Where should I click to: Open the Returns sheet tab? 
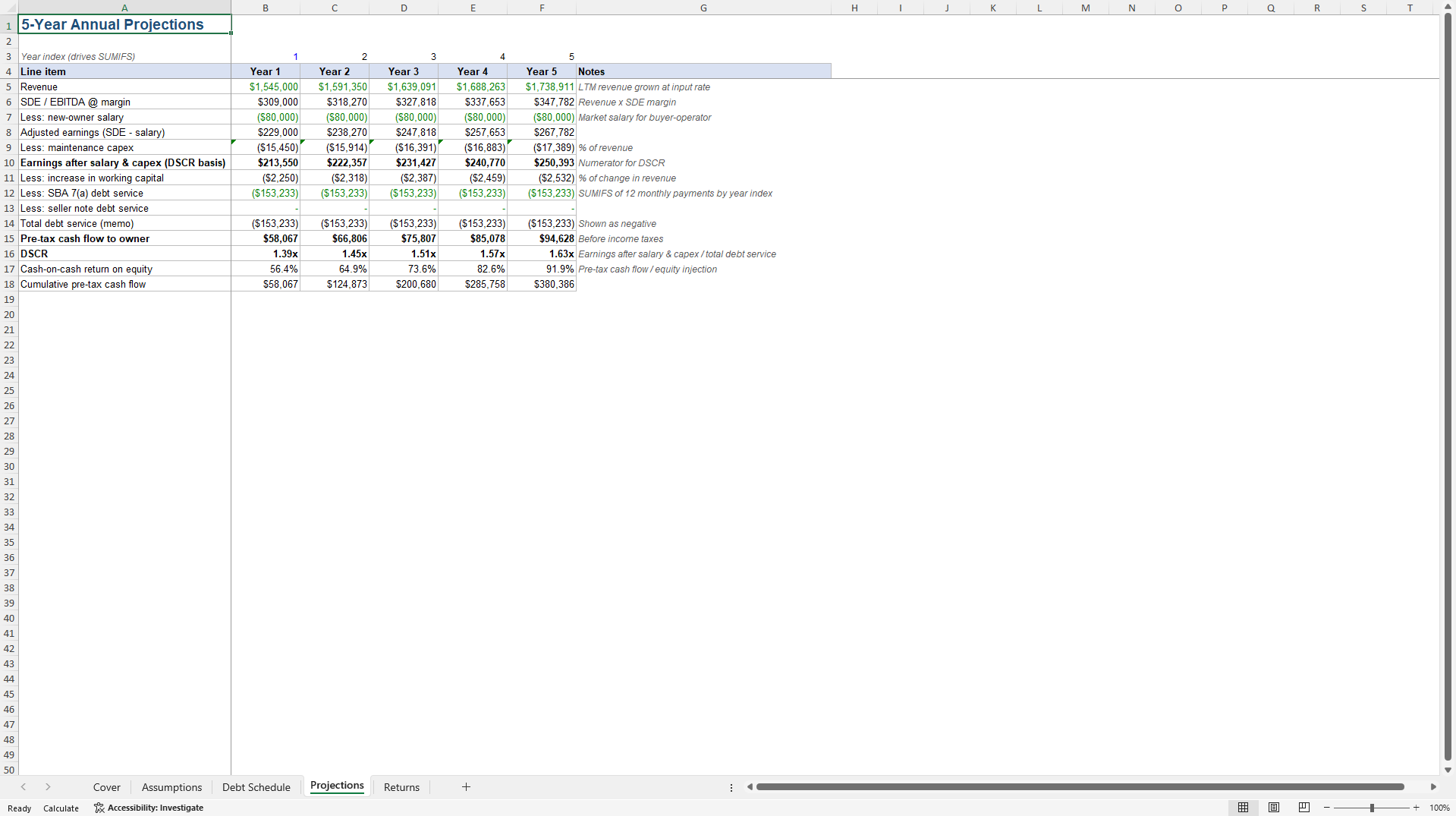tap(401, 787)
